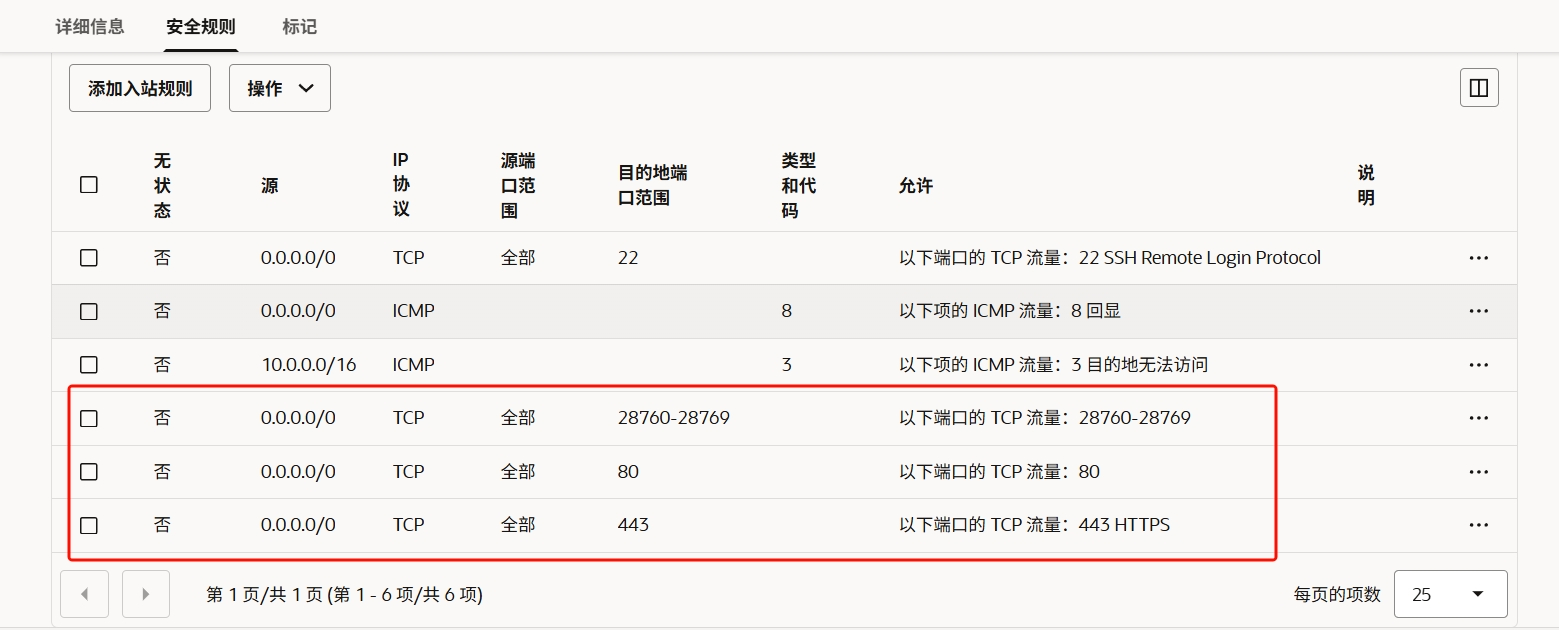Select checkbox for port 28760-28769 rule
The image size is (1559, 630).
89,418
